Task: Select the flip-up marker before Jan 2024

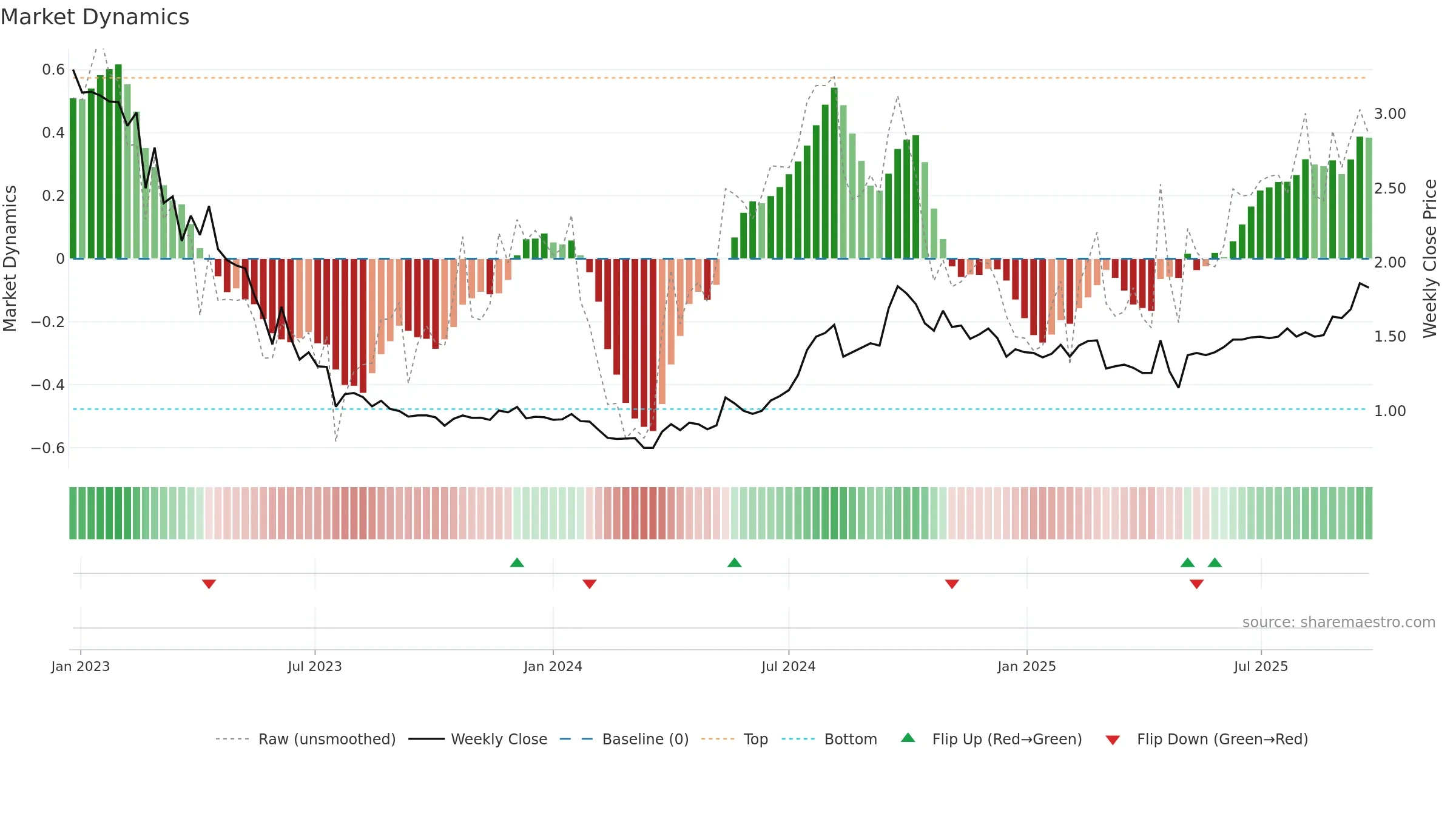Action: tap(517, 562)
